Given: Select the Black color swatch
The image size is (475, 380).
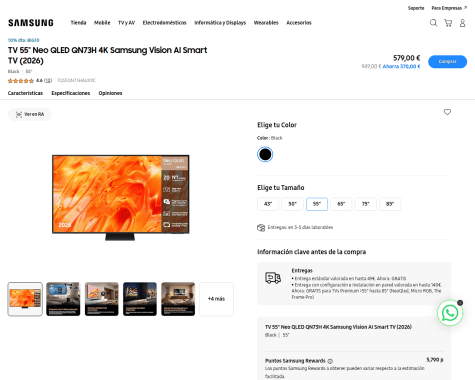Looking at the screenshot, I should [x=265, y=154].
